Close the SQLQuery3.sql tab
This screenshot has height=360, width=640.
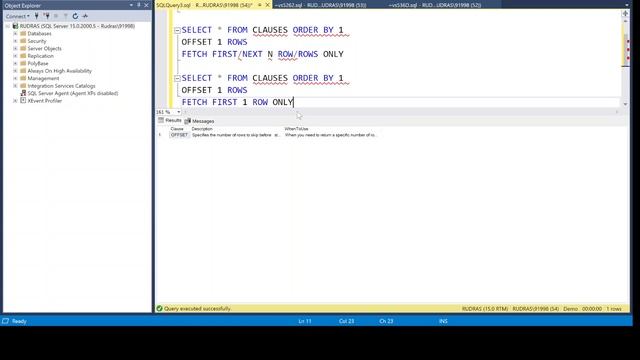(x=268, y=5)
